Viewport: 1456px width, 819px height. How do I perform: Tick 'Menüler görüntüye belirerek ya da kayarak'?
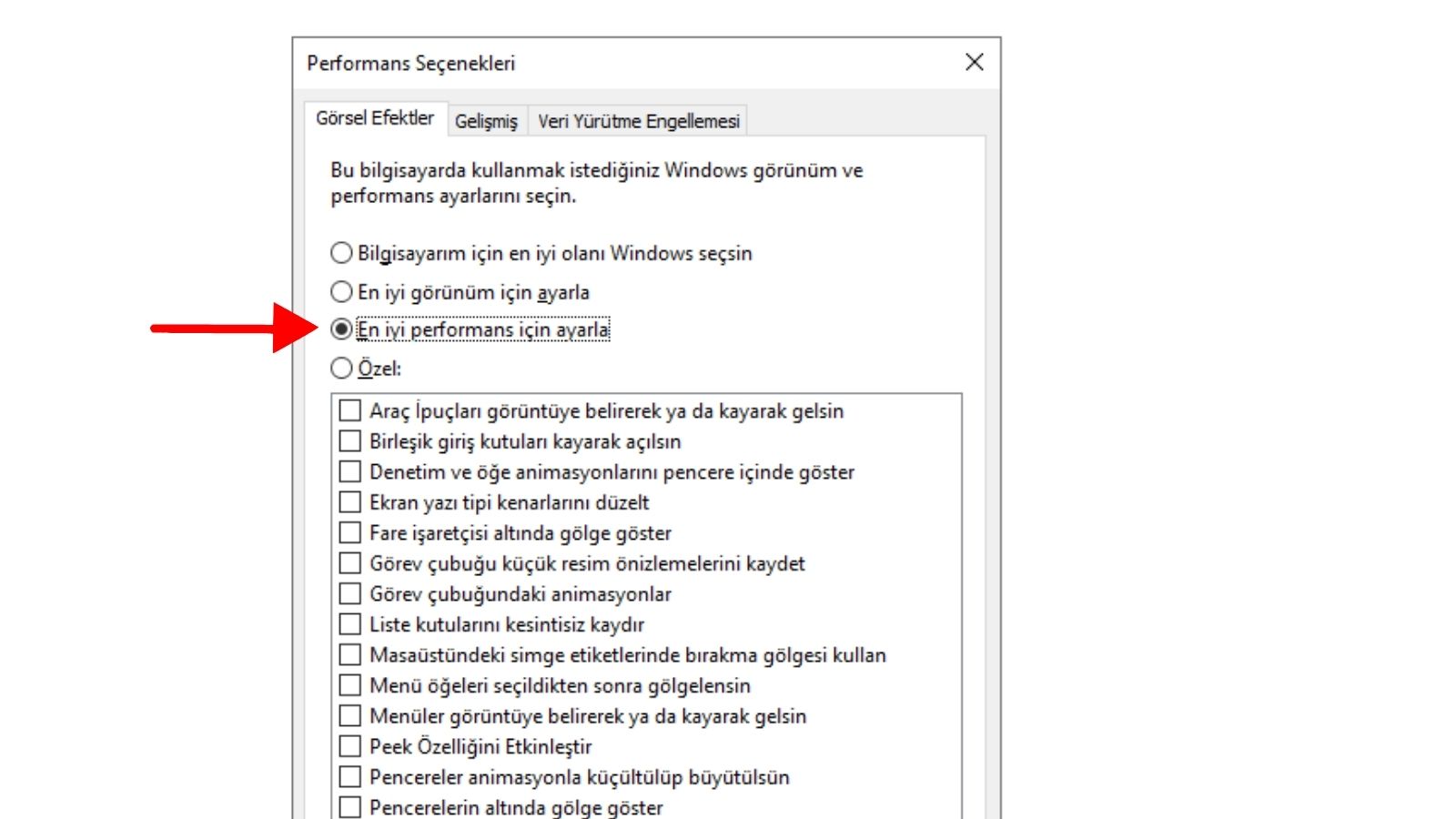(x=350, y=715)
